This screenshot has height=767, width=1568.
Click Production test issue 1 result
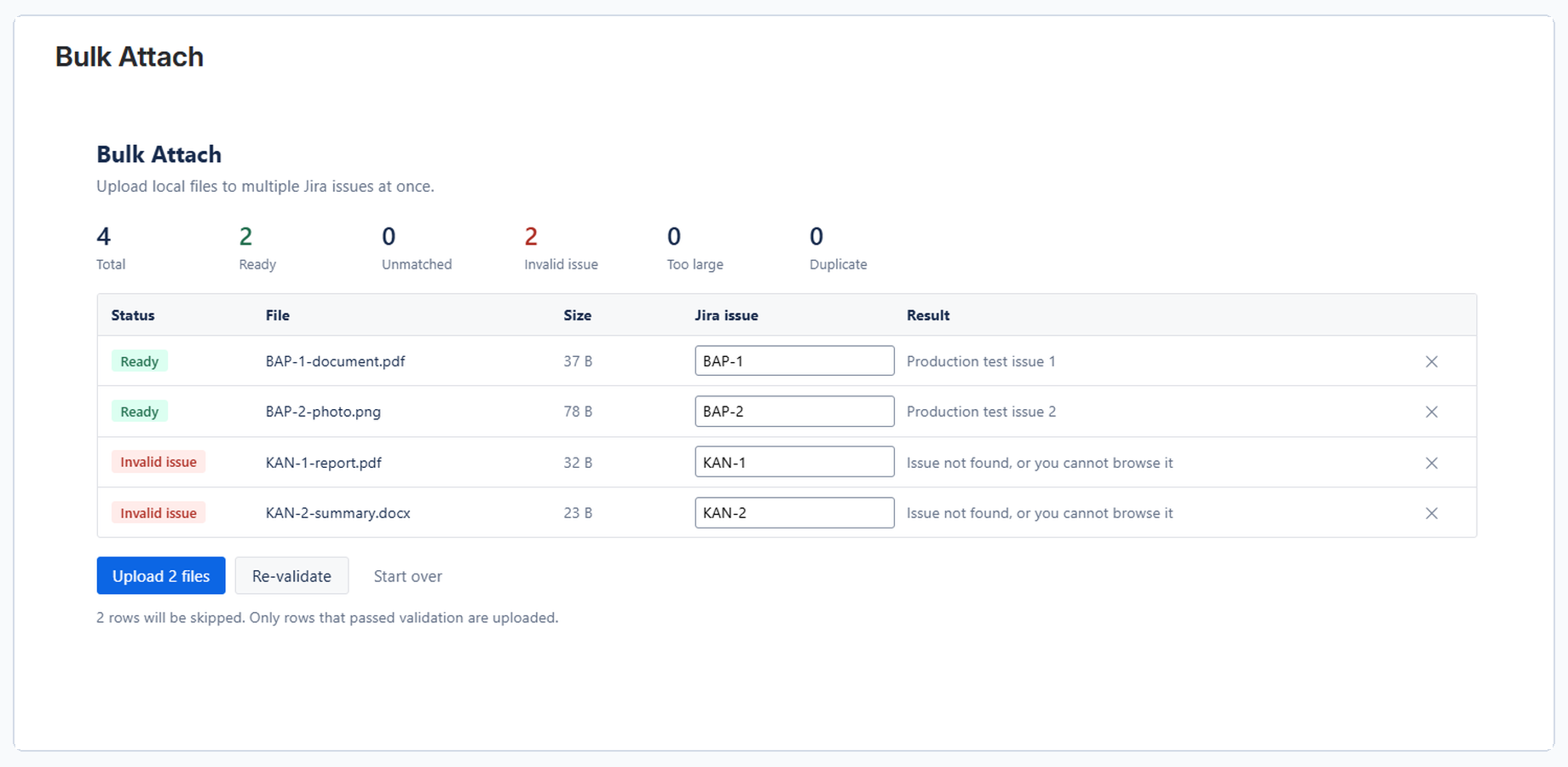pyautogui.click(x=981, y=361)
